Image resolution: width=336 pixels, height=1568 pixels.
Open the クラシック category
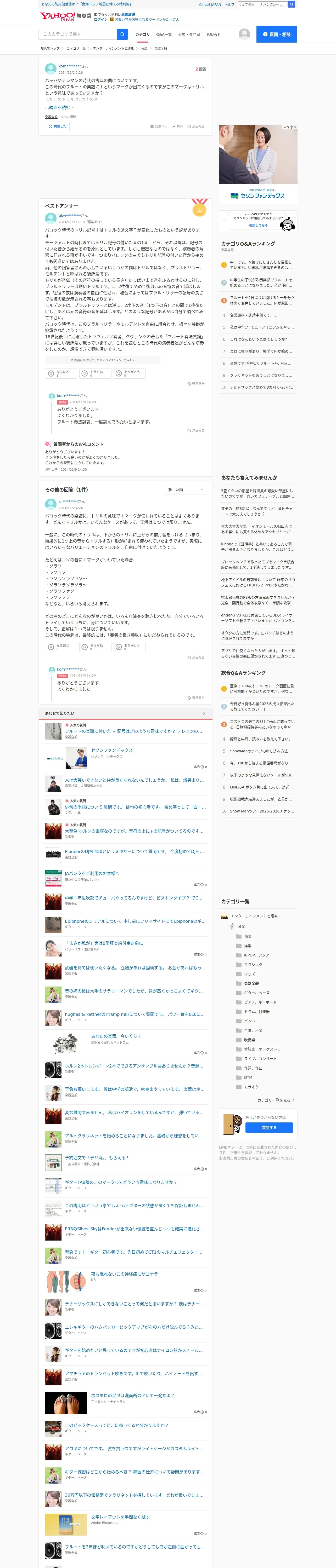pyautogui.click(x=249, y=965)
